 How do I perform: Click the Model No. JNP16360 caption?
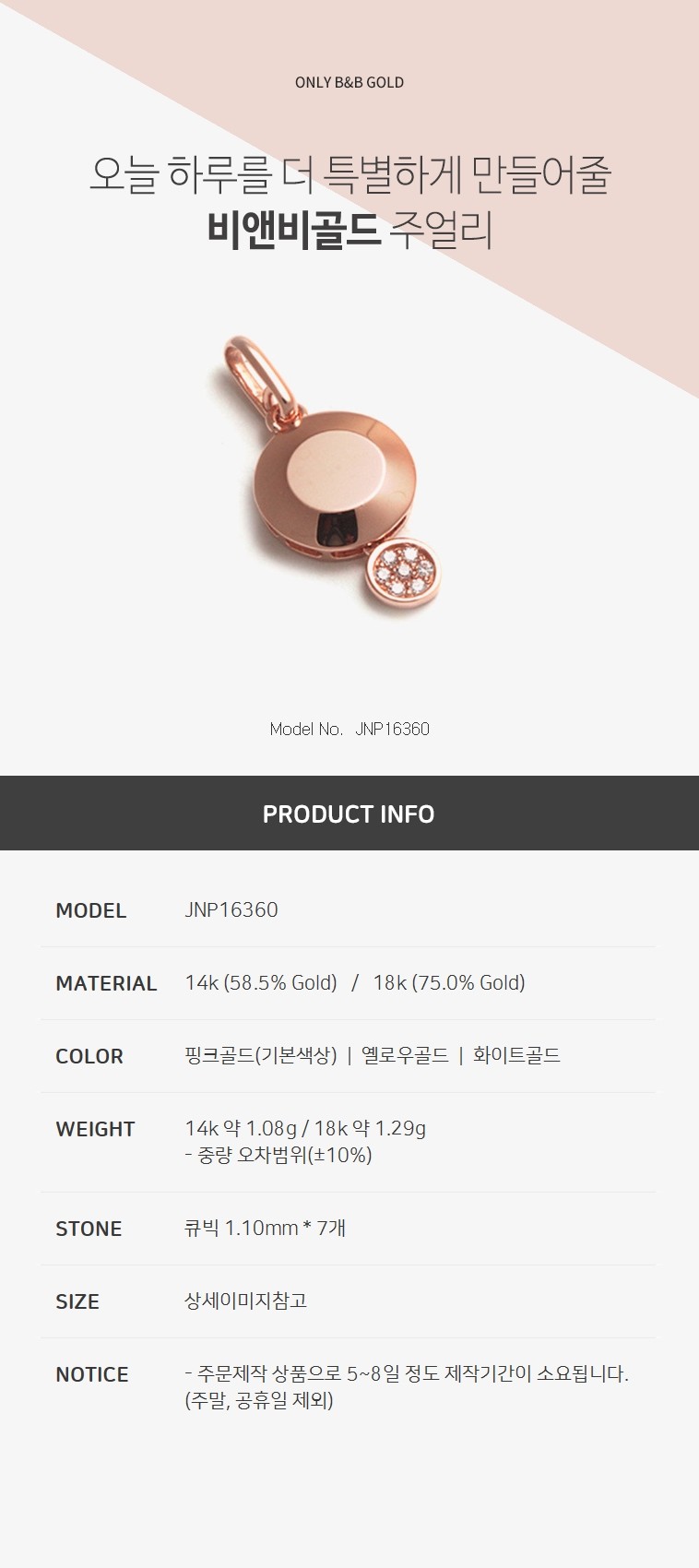349,729
